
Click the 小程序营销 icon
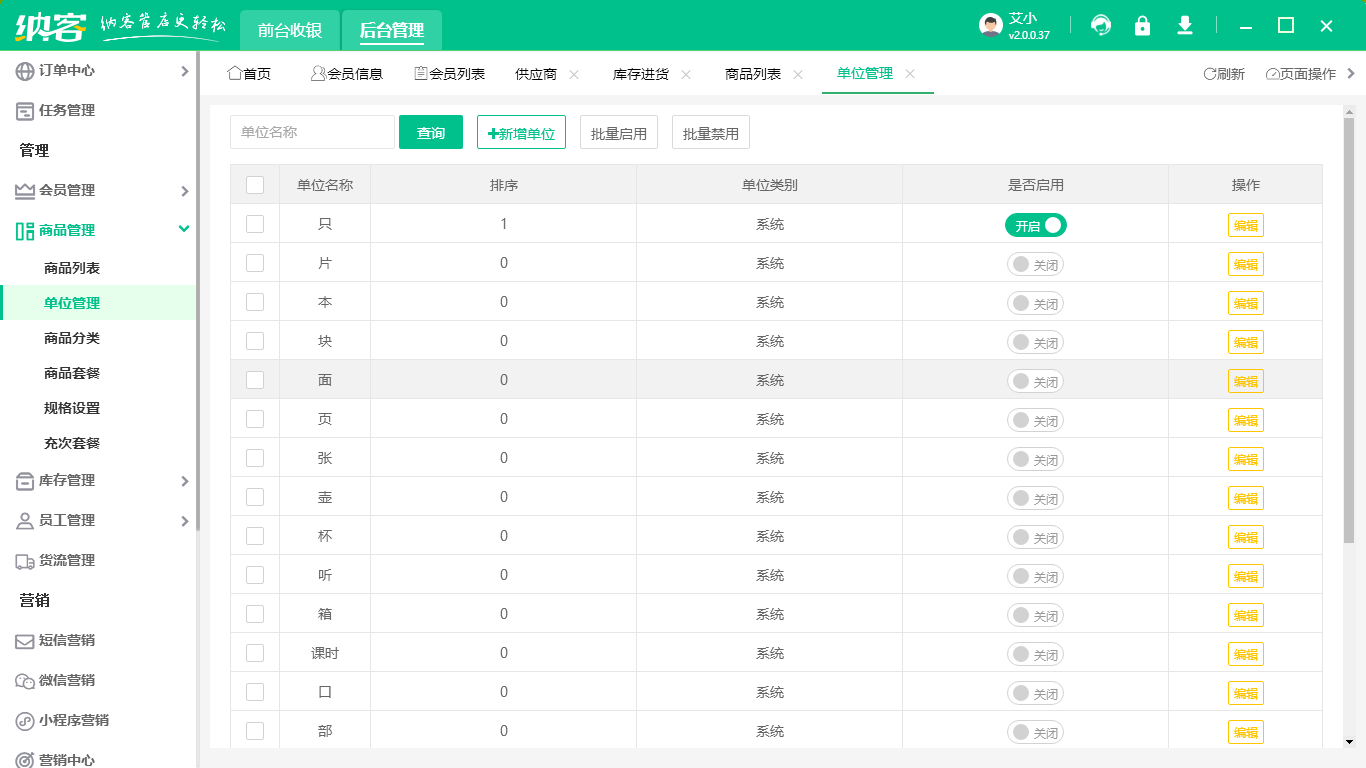click(25, 721)
